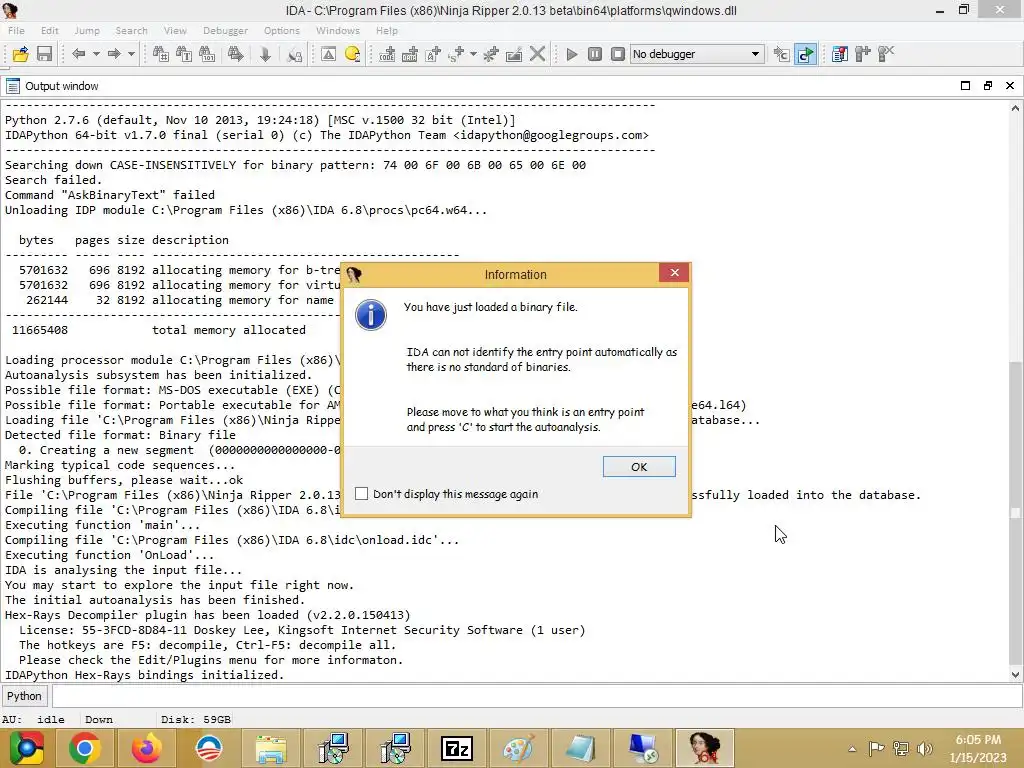Click OK in the Information dialog
1024x768 pixels.
[x=639, y=467]
